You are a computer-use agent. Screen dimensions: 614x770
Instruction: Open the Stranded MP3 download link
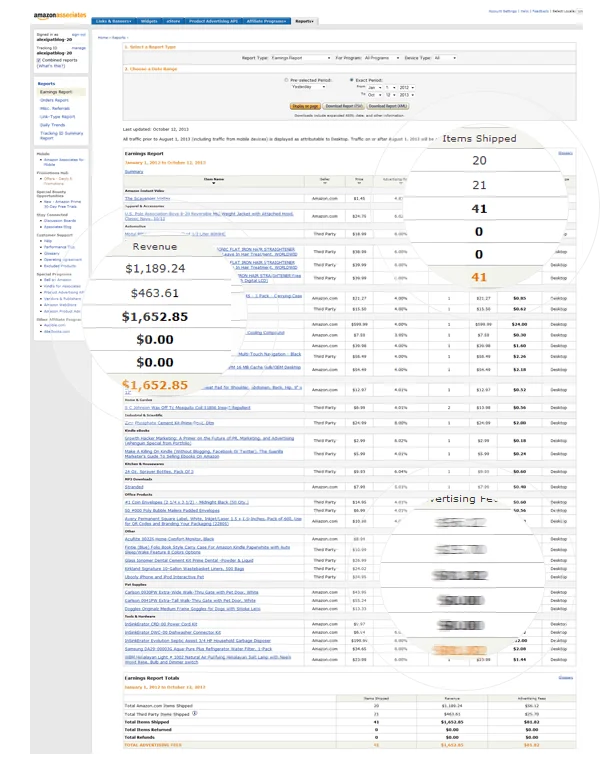click(134, 487)
